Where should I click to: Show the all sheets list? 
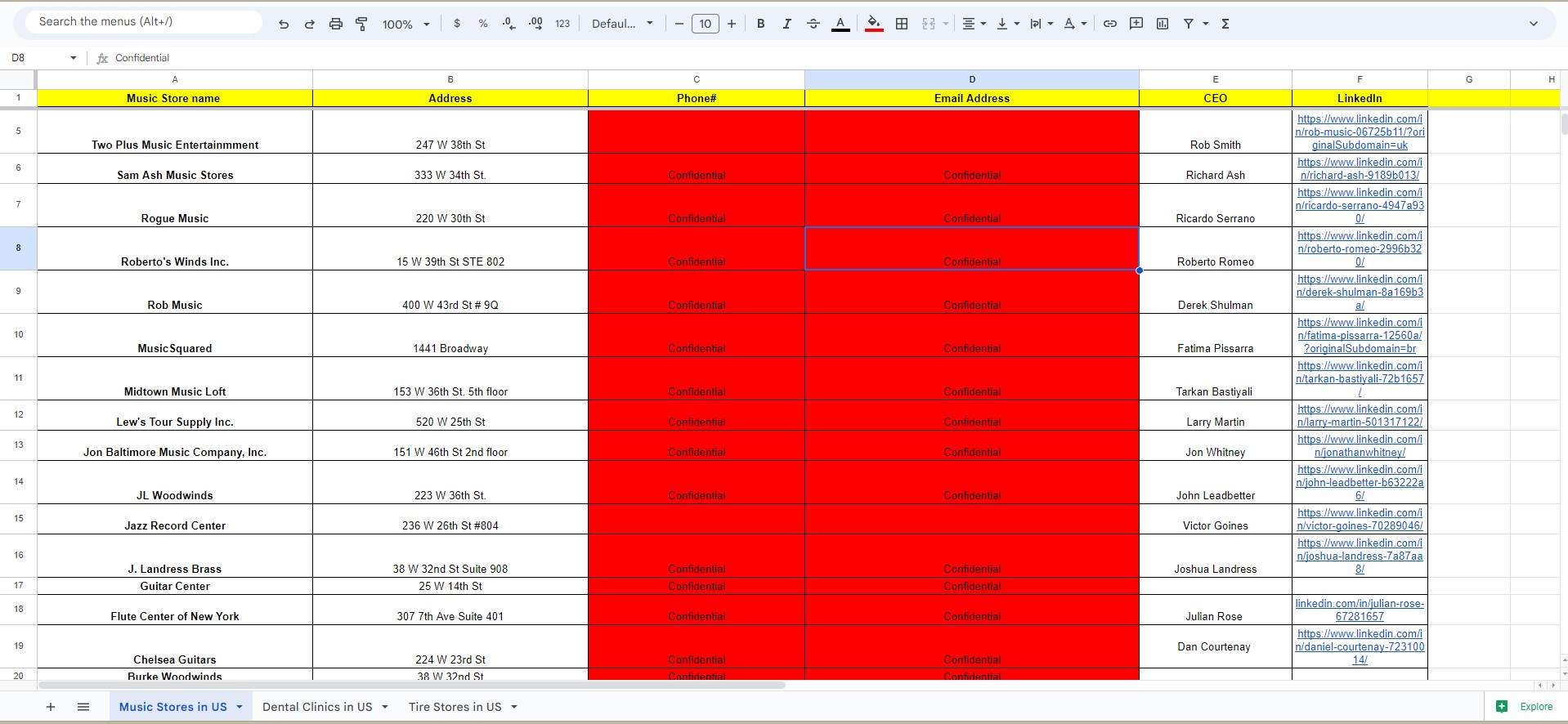pyautogui.click(x=83, y=707)
